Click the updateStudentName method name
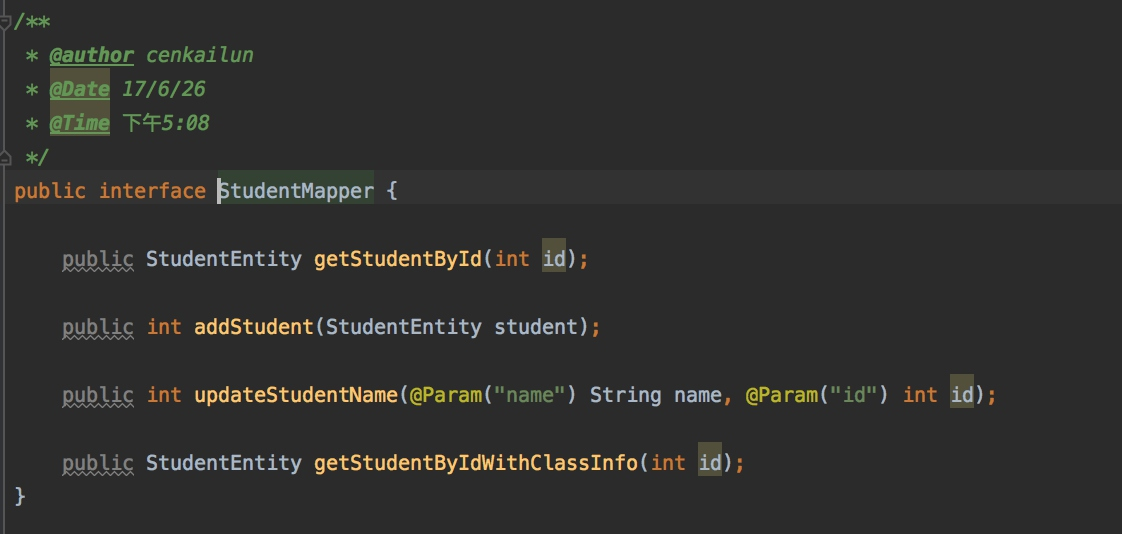Image resolution: width=1122 pixels, height=534 pixels. [296, 395]
